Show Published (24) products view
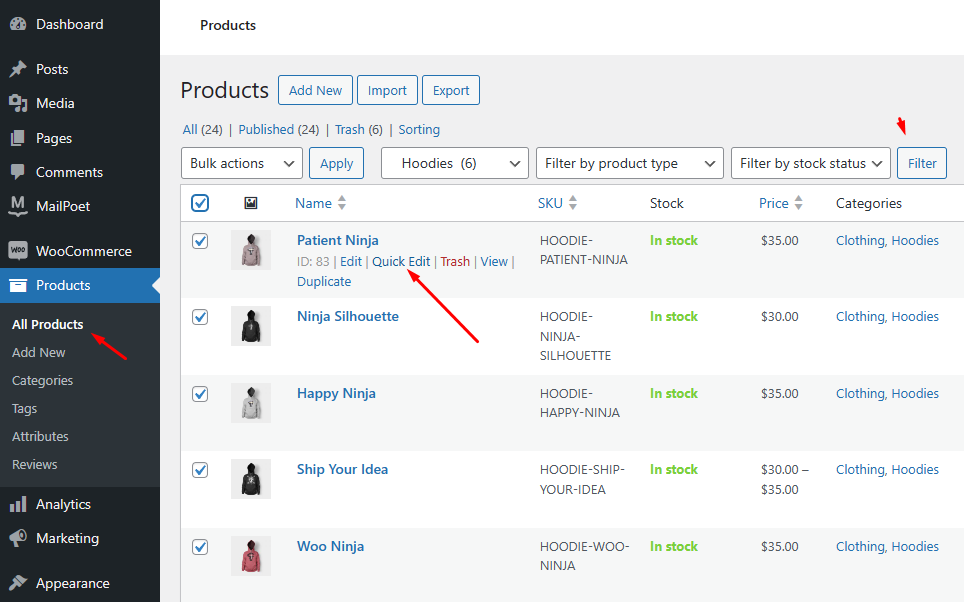Viewport: 964px width, 602px height. click(279, 129)
